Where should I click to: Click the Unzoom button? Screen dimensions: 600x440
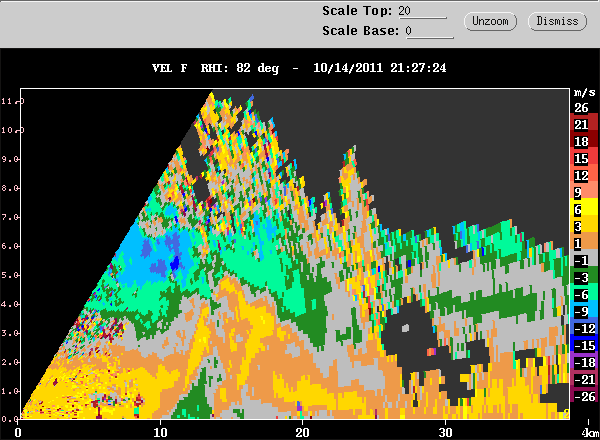coord(490,21)
